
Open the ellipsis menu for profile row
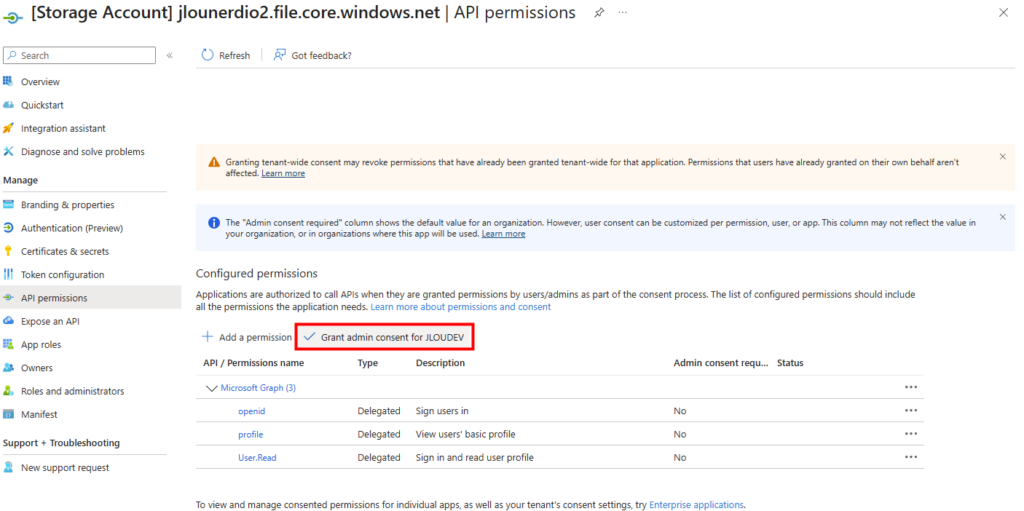coord(911,434)
